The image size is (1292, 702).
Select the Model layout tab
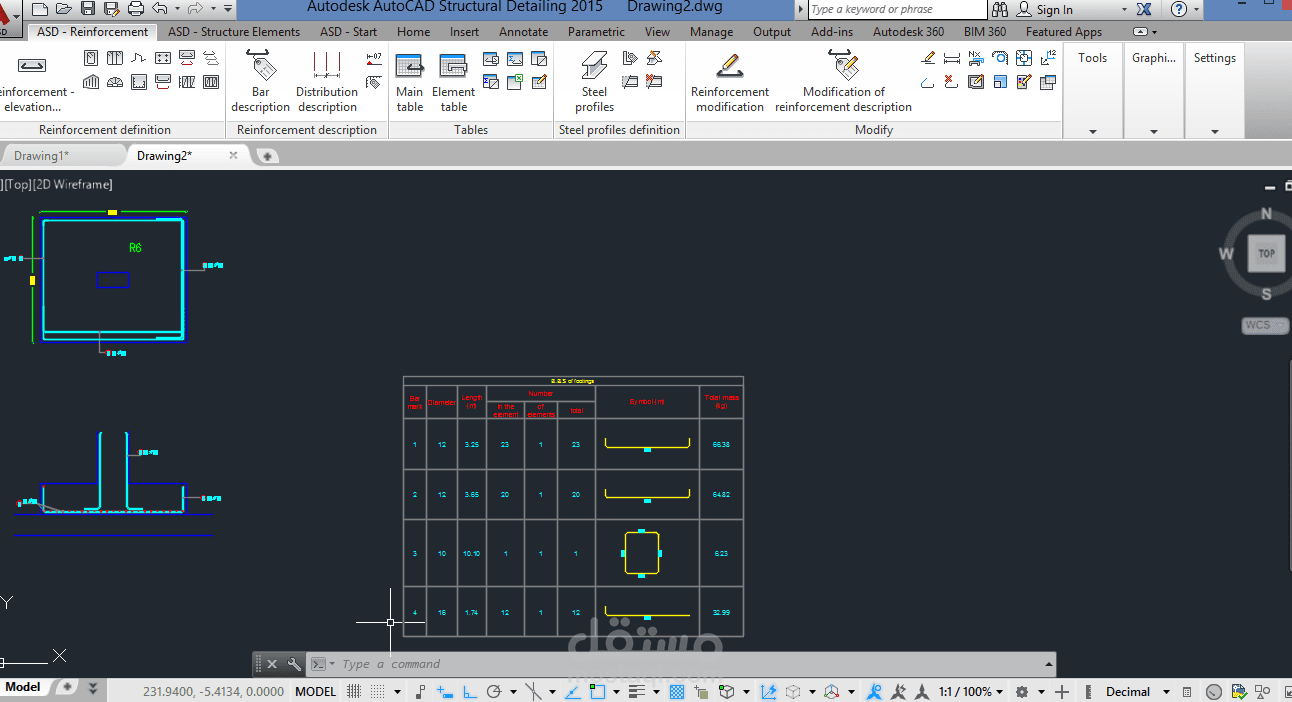(23, 687)
